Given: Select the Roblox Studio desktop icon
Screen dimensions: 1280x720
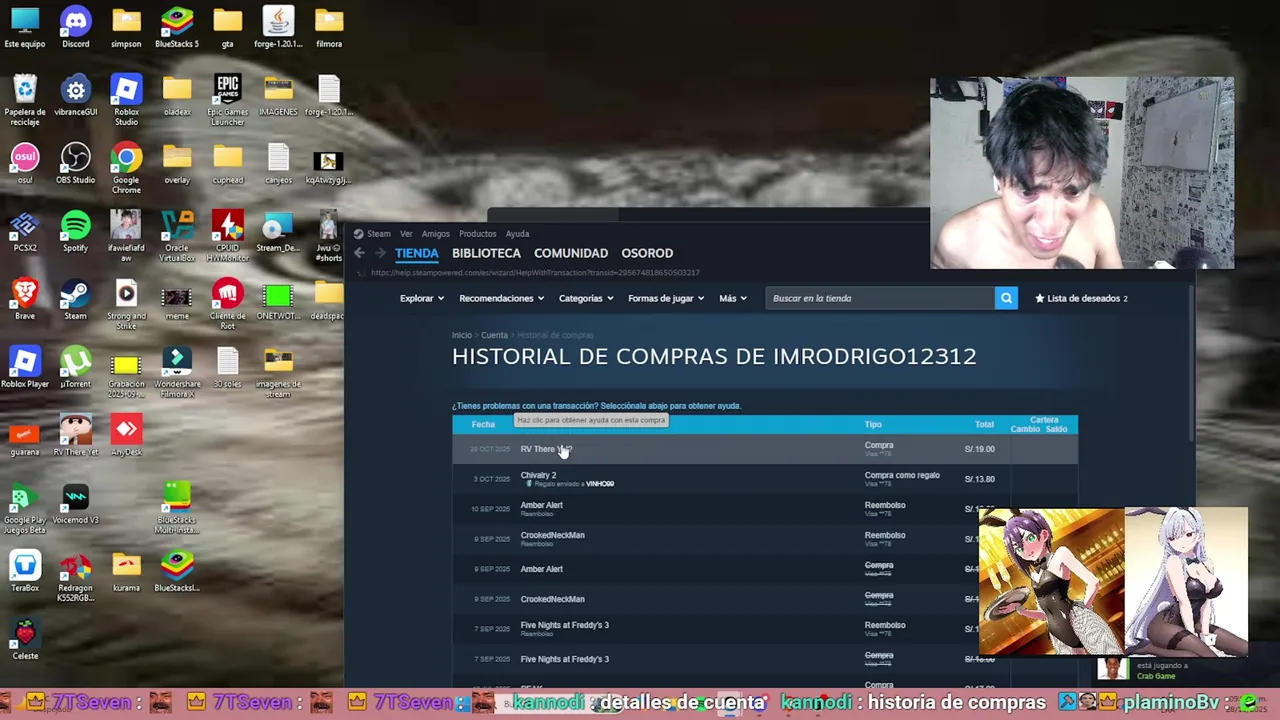Looking at the screenshot, I should point(126,100).
